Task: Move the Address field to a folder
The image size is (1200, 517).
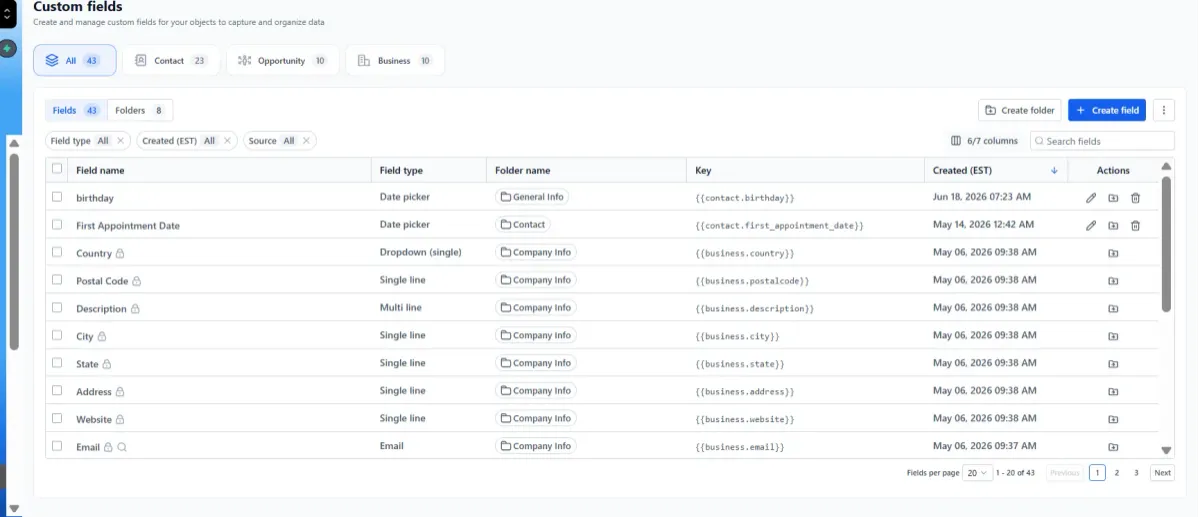Action: [x=1113, y=391]
